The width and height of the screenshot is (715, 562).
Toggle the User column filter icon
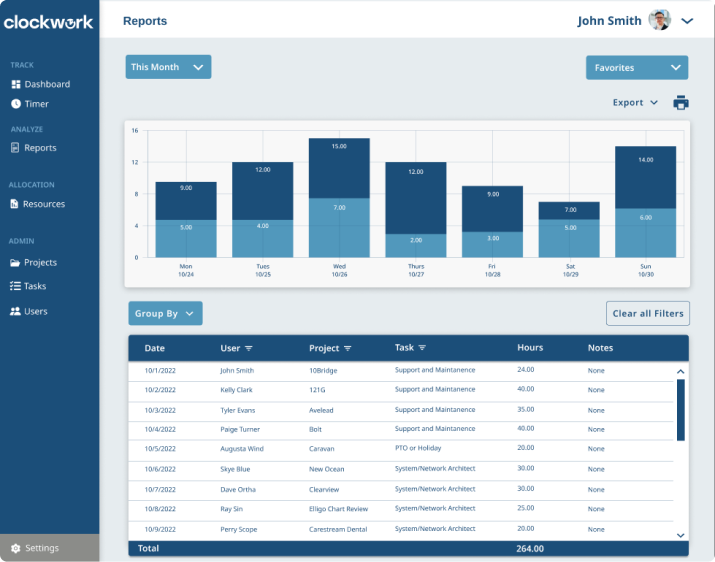(x=249, y=349)
